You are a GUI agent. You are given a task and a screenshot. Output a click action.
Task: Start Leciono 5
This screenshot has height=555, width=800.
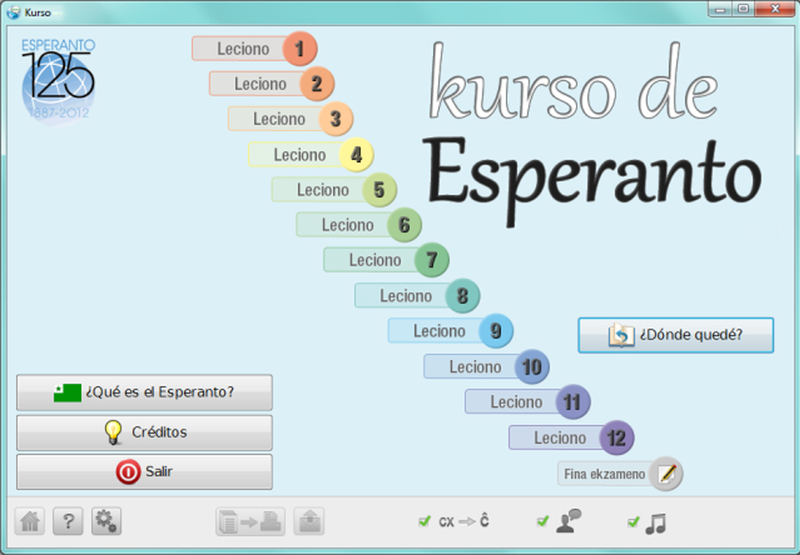334,190
